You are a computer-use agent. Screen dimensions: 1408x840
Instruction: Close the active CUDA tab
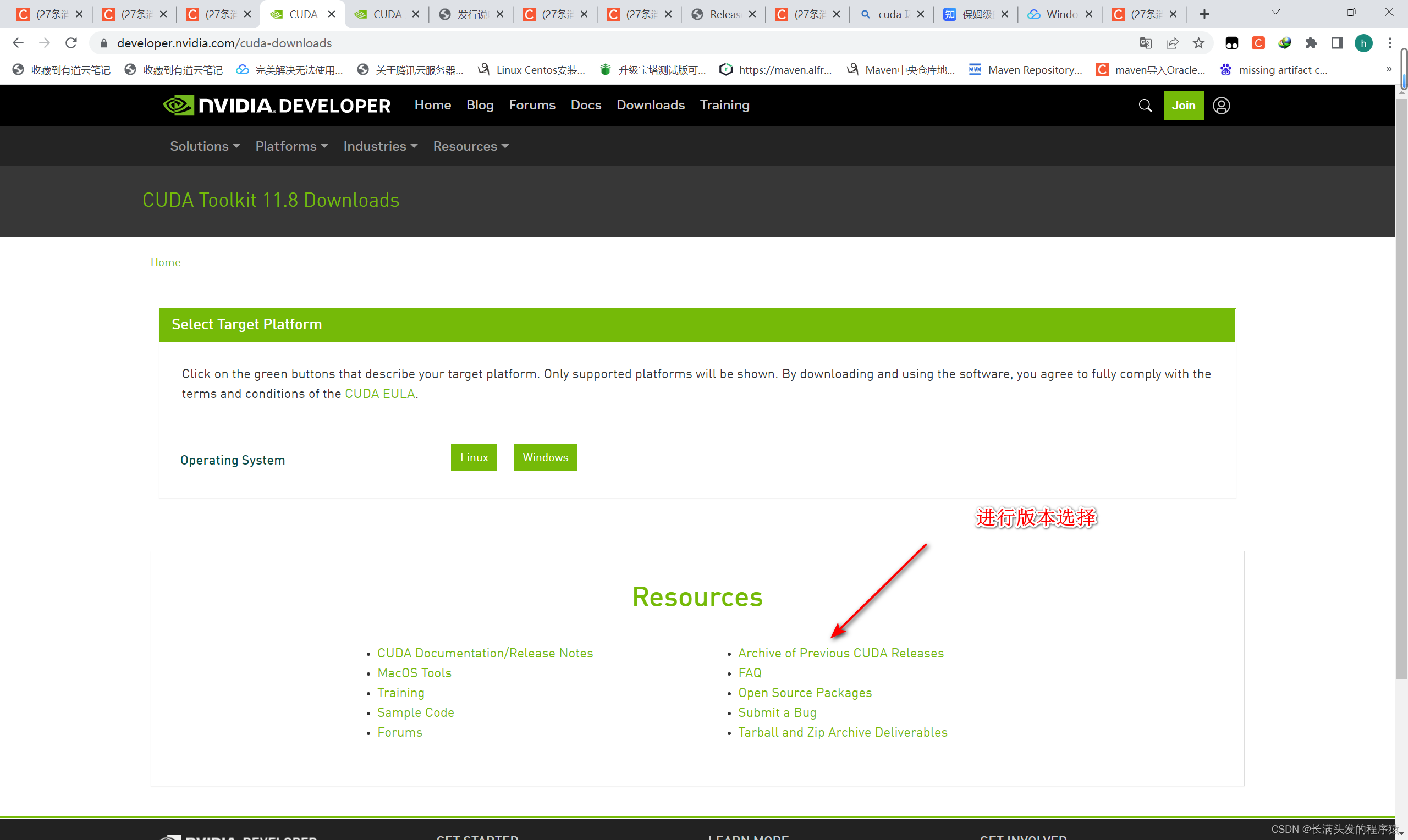332,14
